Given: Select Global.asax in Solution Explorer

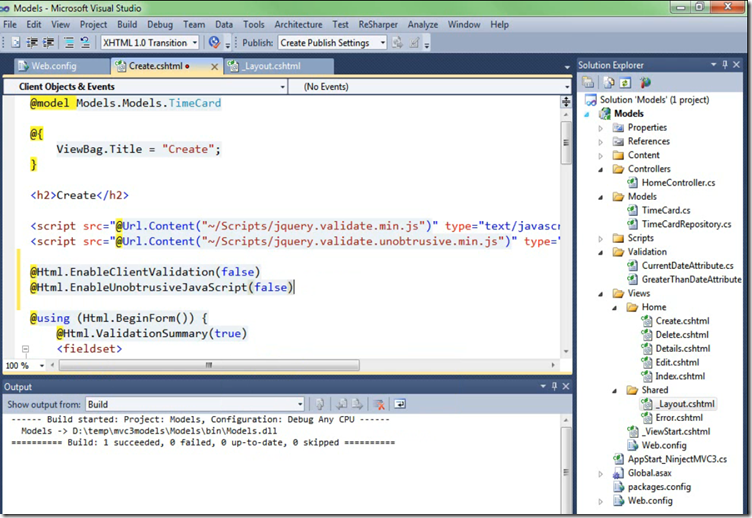Looking at the screenshot, I should point(649,473).
